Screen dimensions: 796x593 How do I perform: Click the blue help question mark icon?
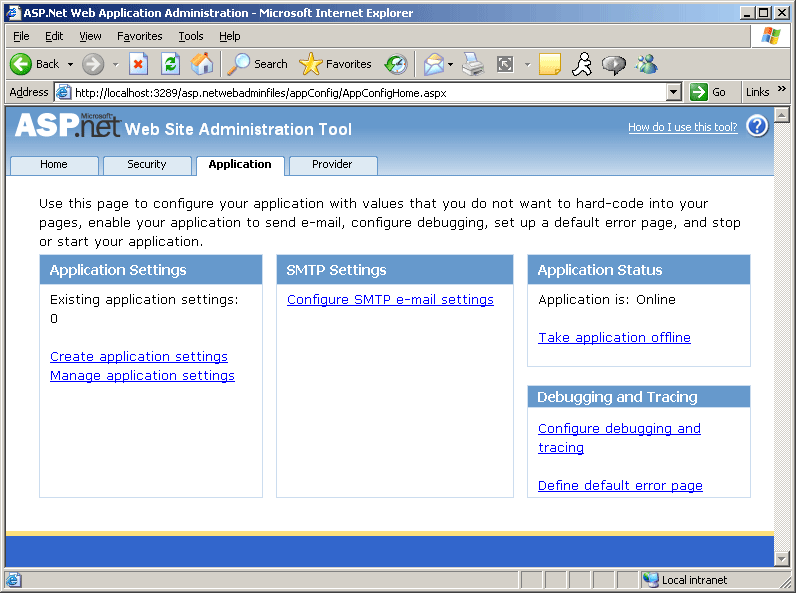(757, 126)
